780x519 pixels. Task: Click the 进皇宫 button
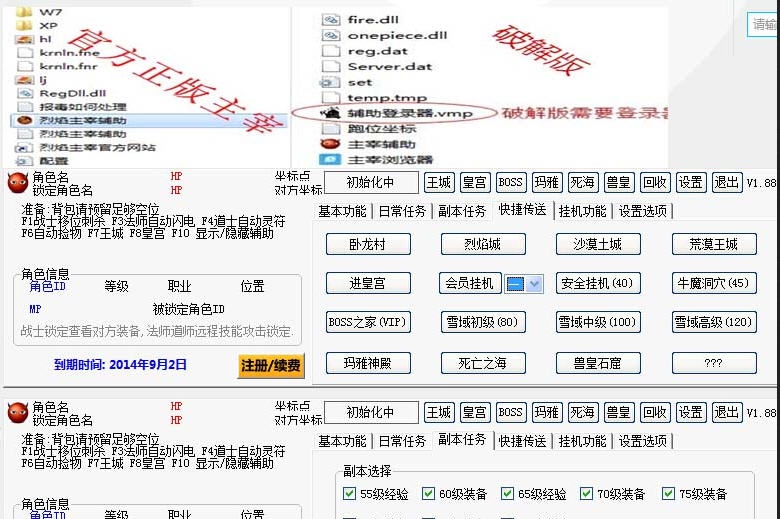pos(368,283)
